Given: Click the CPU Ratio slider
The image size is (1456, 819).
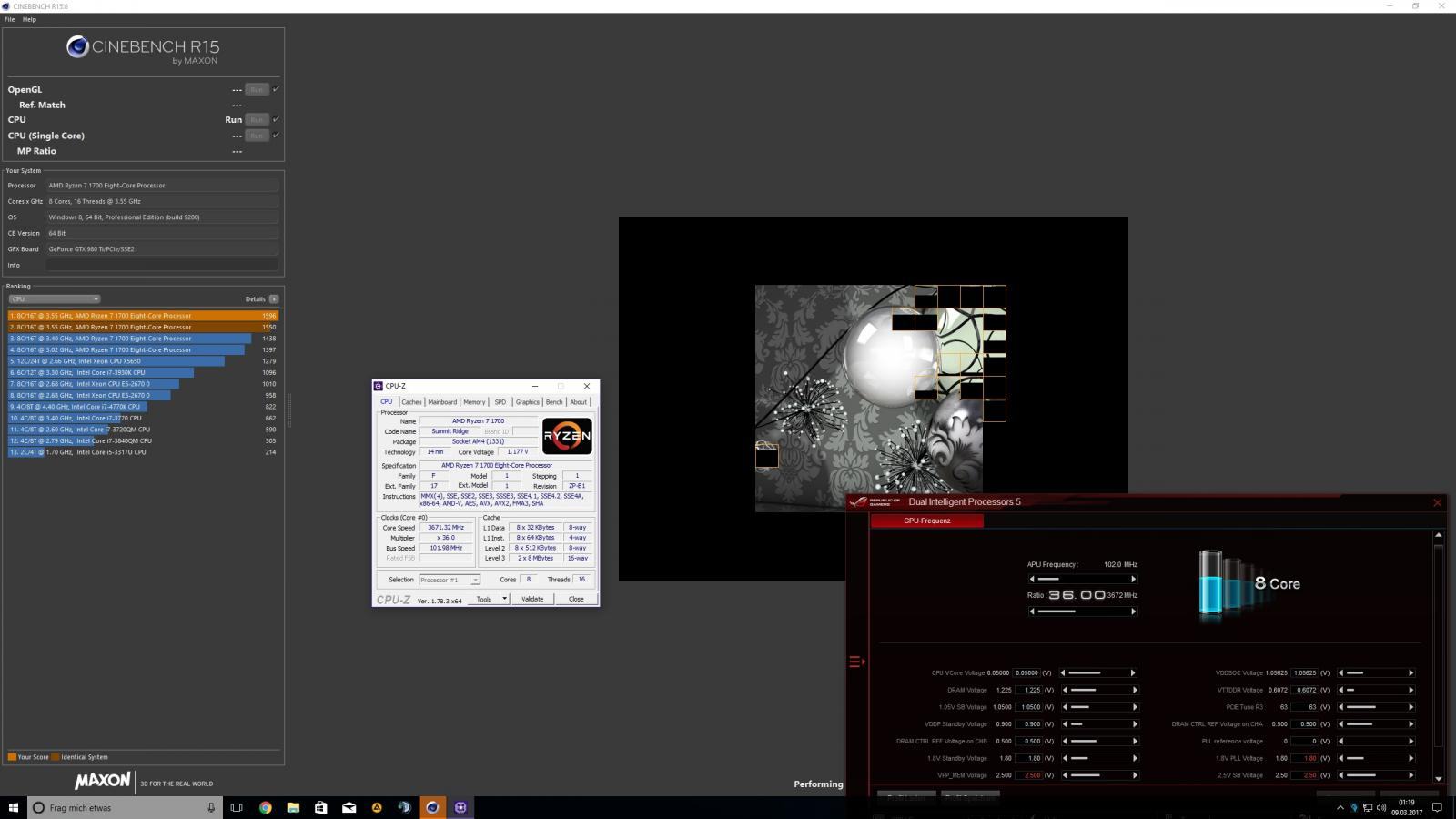Looking at the screenshot, I should (1082, 612).
